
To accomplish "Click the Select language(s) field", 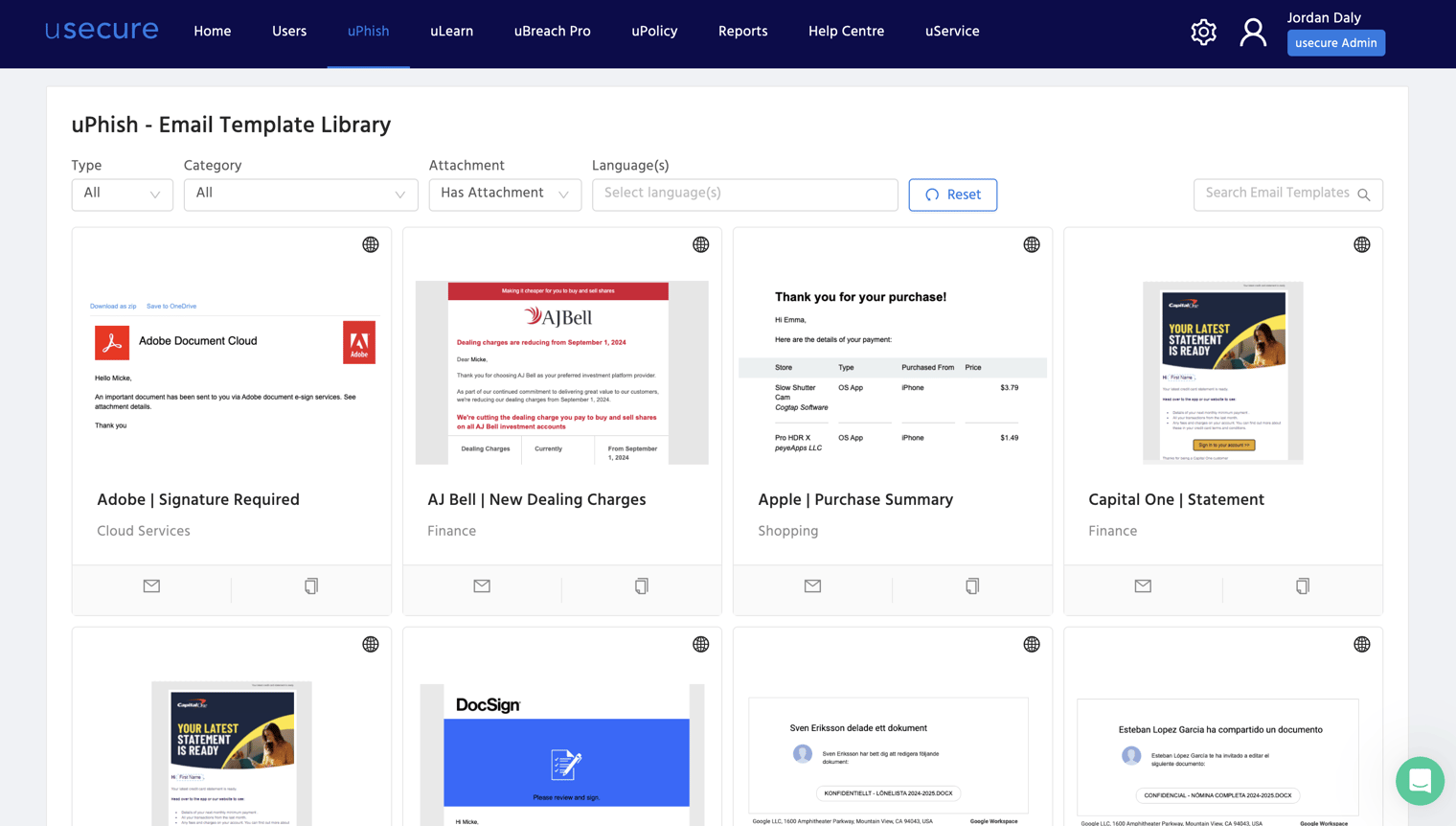I will click(x=744, y=195).
